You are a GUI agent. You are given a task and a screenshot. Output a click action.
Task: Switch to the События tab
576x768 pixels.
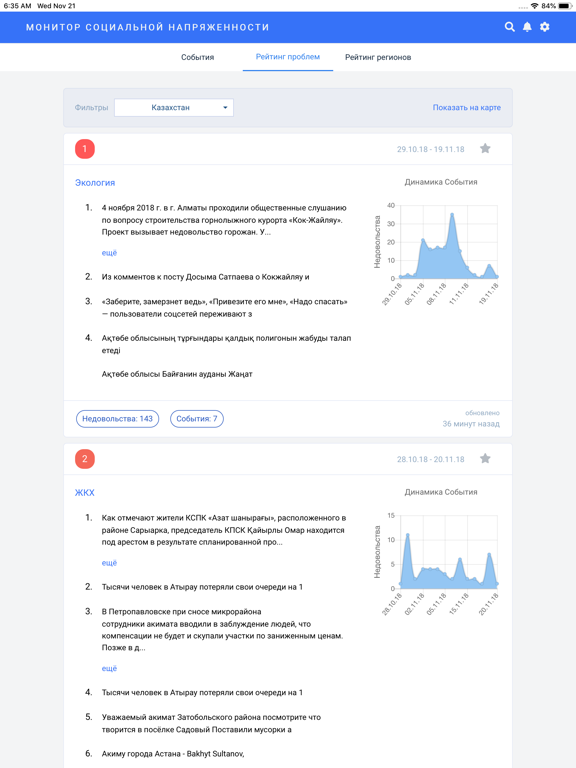tap(197, 57)
